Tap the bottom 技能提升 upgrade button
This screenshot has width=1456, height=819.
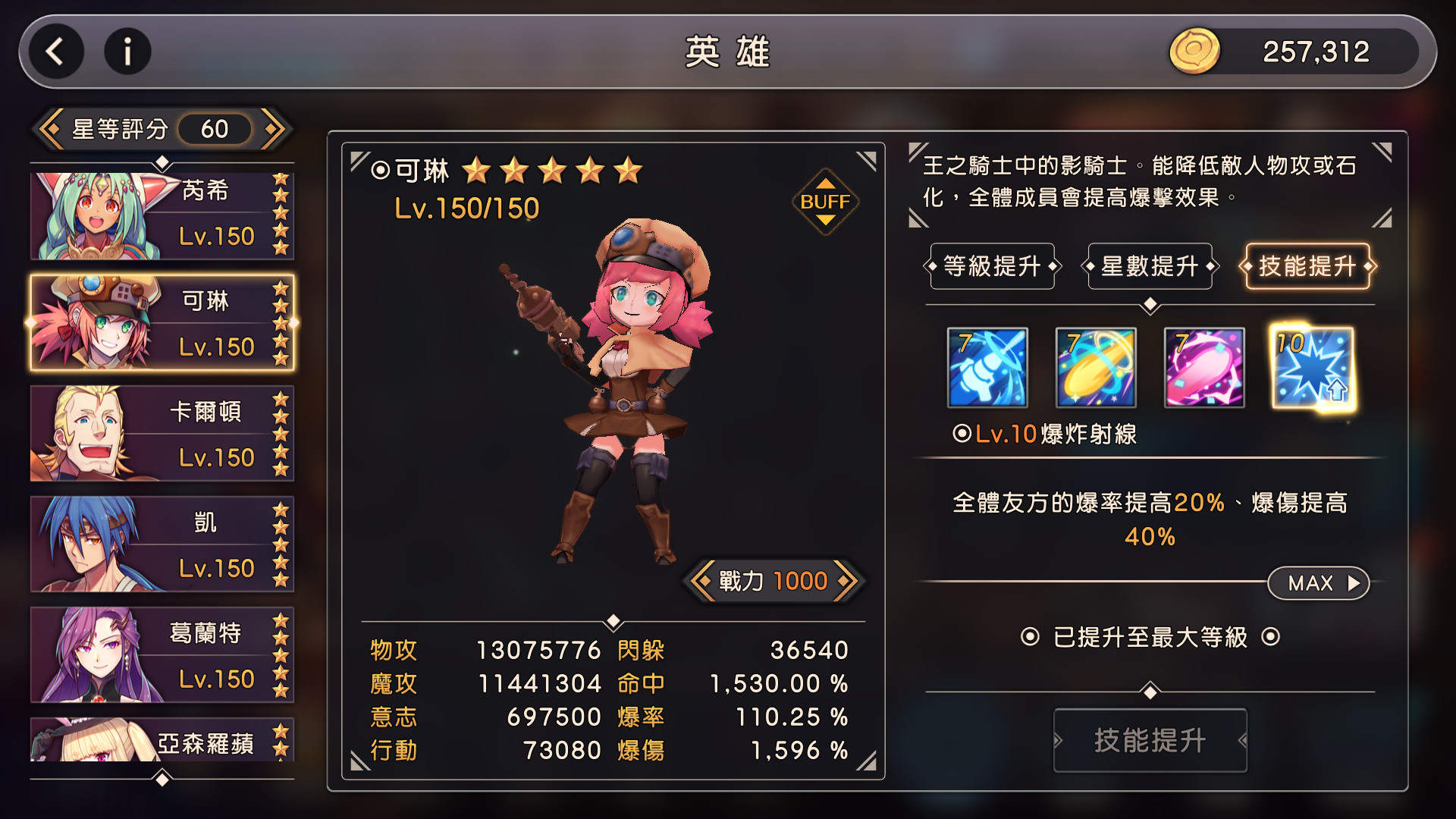1150,740
